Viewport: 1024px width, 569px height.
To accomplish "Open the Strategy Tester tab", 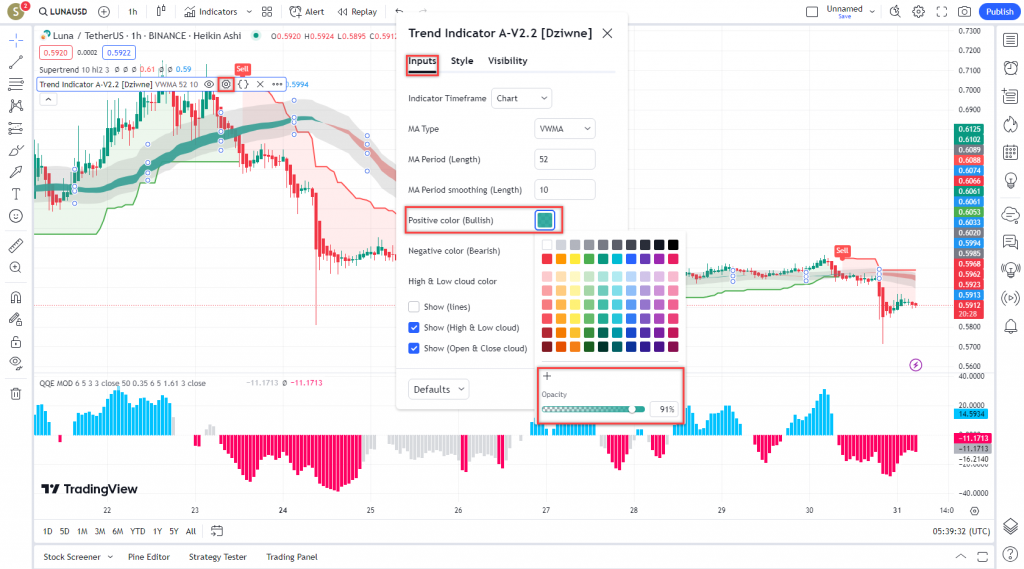I will (217, 557).
